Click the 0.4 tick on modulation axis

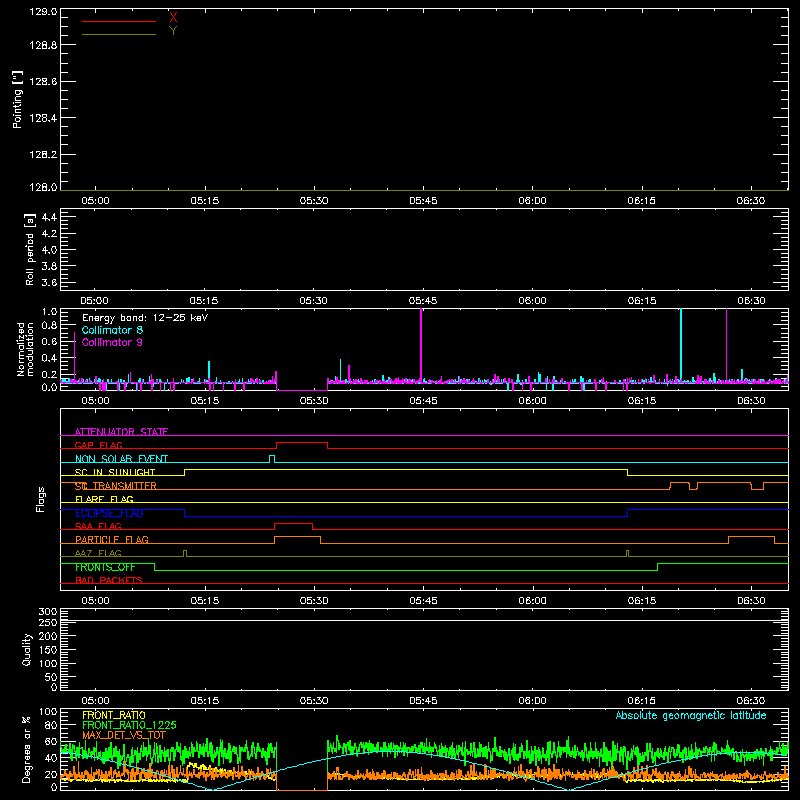tap(49, 358)
